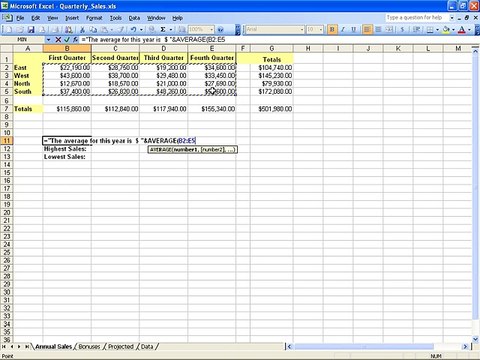Open the Font Color dropdown arrow
Viewport: 480px width, 360px height.
(x=469, y=30)
